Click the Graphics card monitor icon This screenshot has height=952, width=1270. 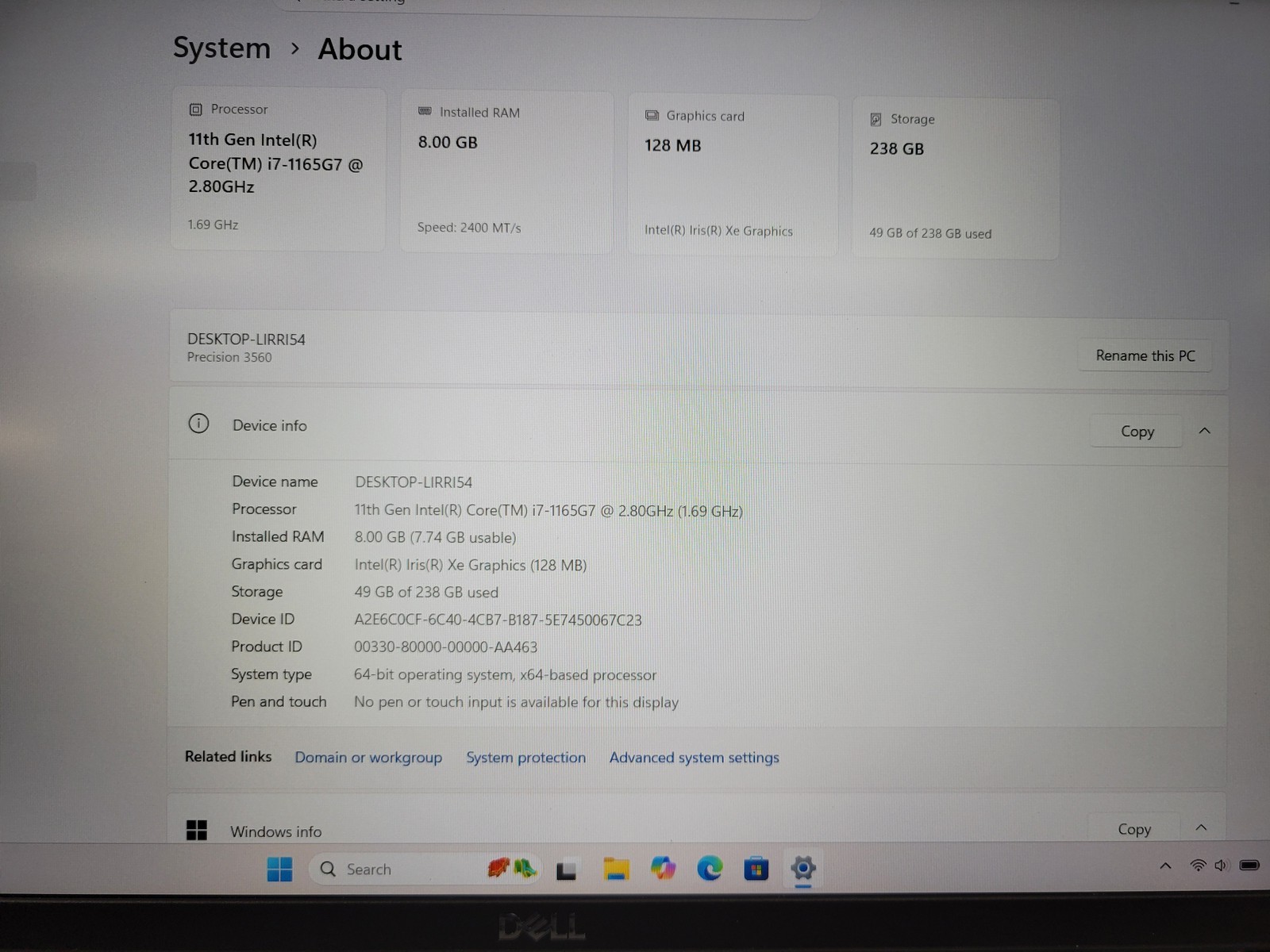[x=652, y=116]
